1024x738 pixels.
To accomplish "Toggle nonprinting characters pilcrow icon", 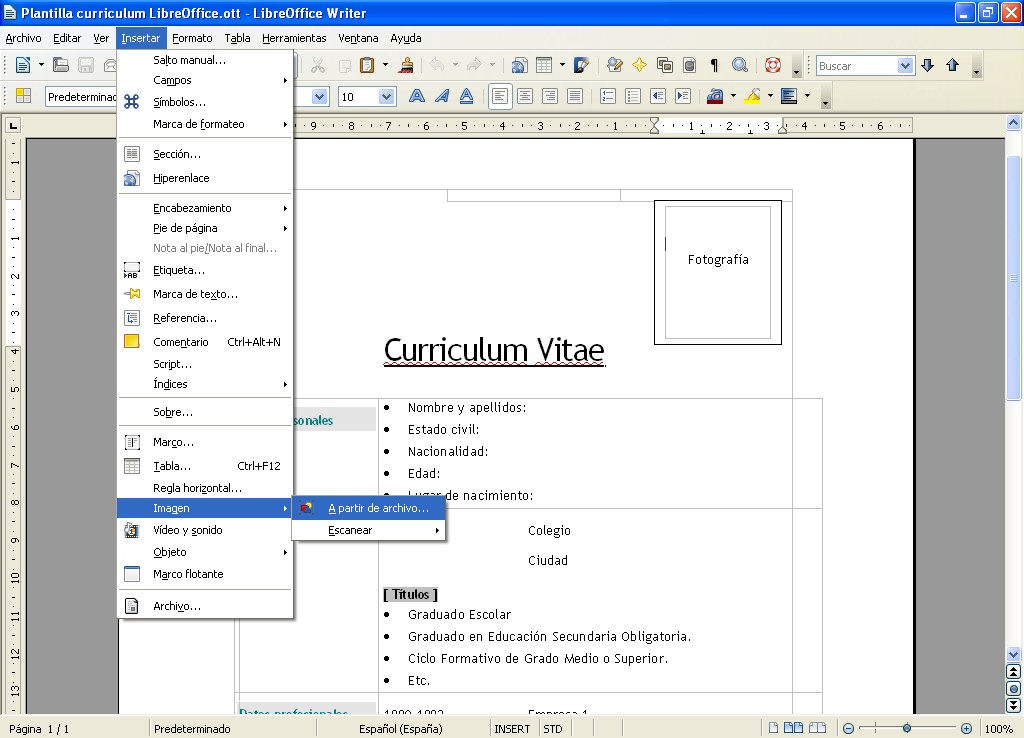I will click(714, 65).
